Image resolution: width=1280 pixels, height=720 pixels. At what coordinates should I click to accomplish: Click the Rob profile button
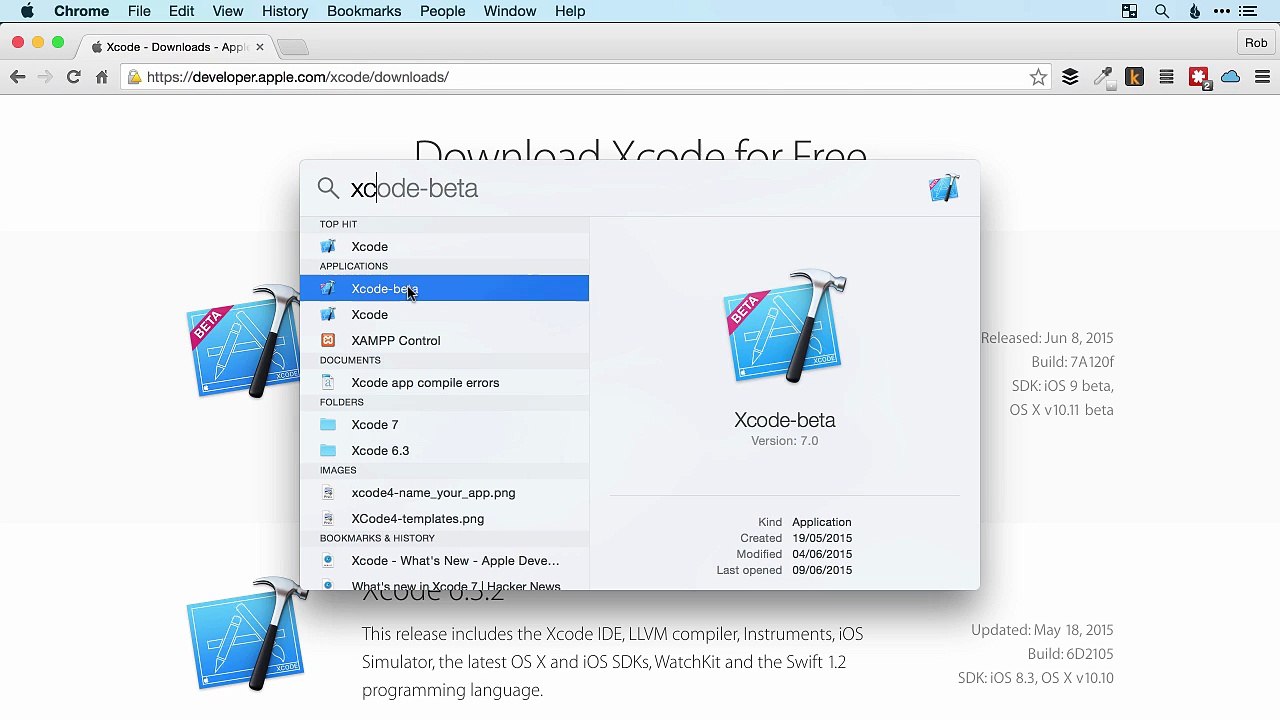[1256, 43]
